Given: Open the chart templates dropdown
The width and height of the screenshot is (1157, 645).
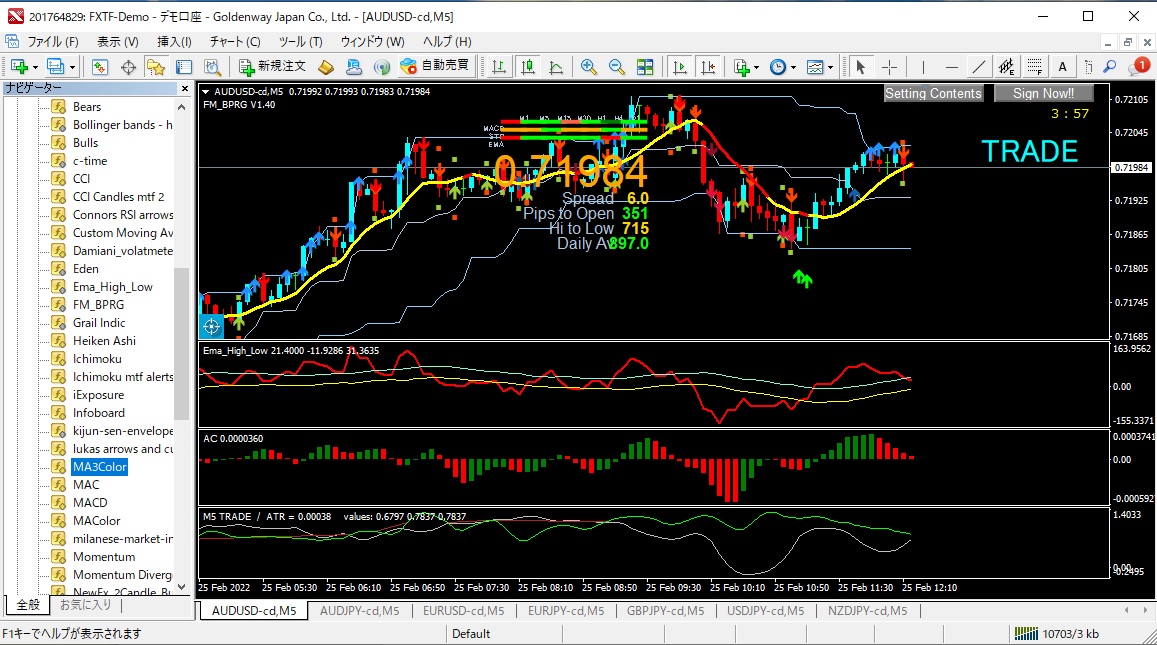Looking at the screenshot, I should coord(830,67).
